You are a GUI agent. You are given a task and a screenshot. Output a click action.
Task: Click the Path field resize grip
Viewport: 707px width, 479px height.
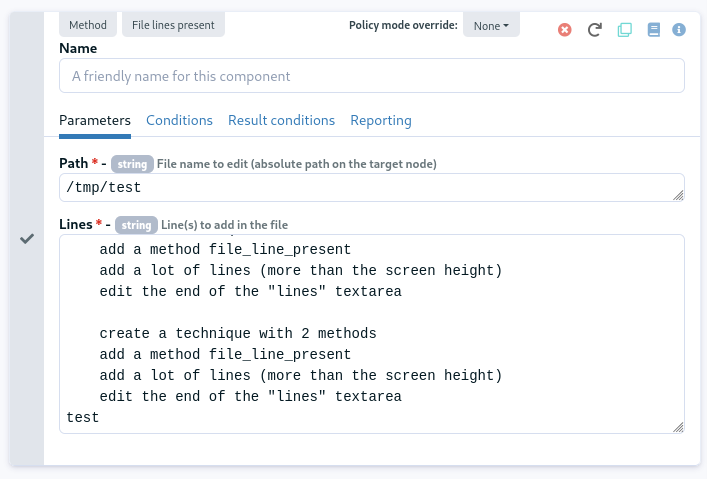(678, 195)
